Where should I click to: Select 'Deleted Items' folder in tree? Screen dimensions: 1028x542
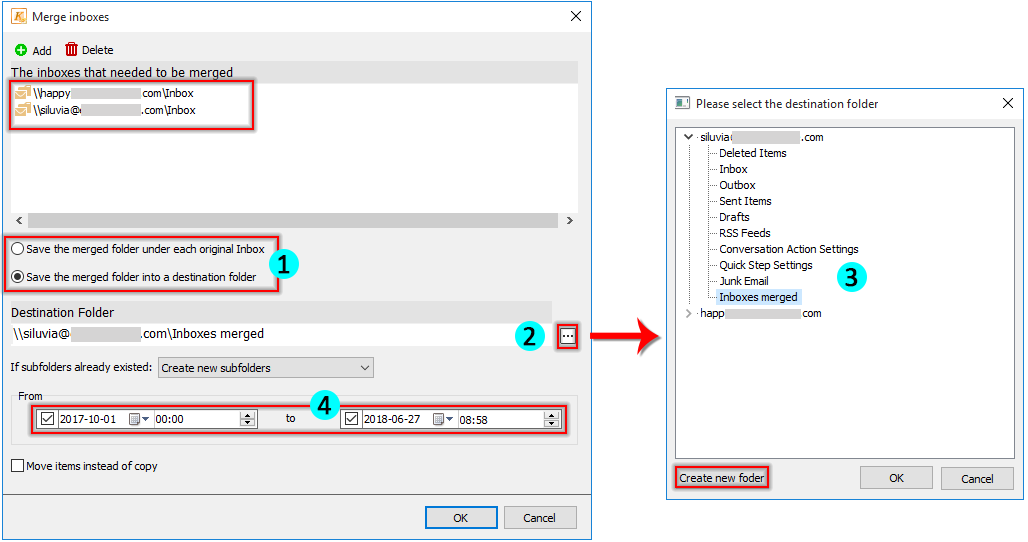tap(752, 153)
